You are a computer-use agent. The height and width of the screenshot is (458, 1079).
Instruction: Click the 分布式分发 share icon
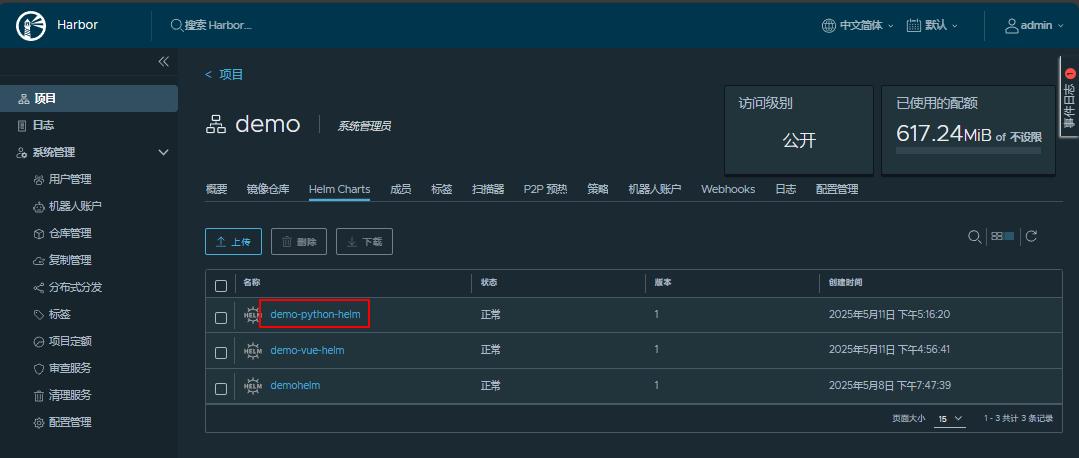tap(39, 287)
